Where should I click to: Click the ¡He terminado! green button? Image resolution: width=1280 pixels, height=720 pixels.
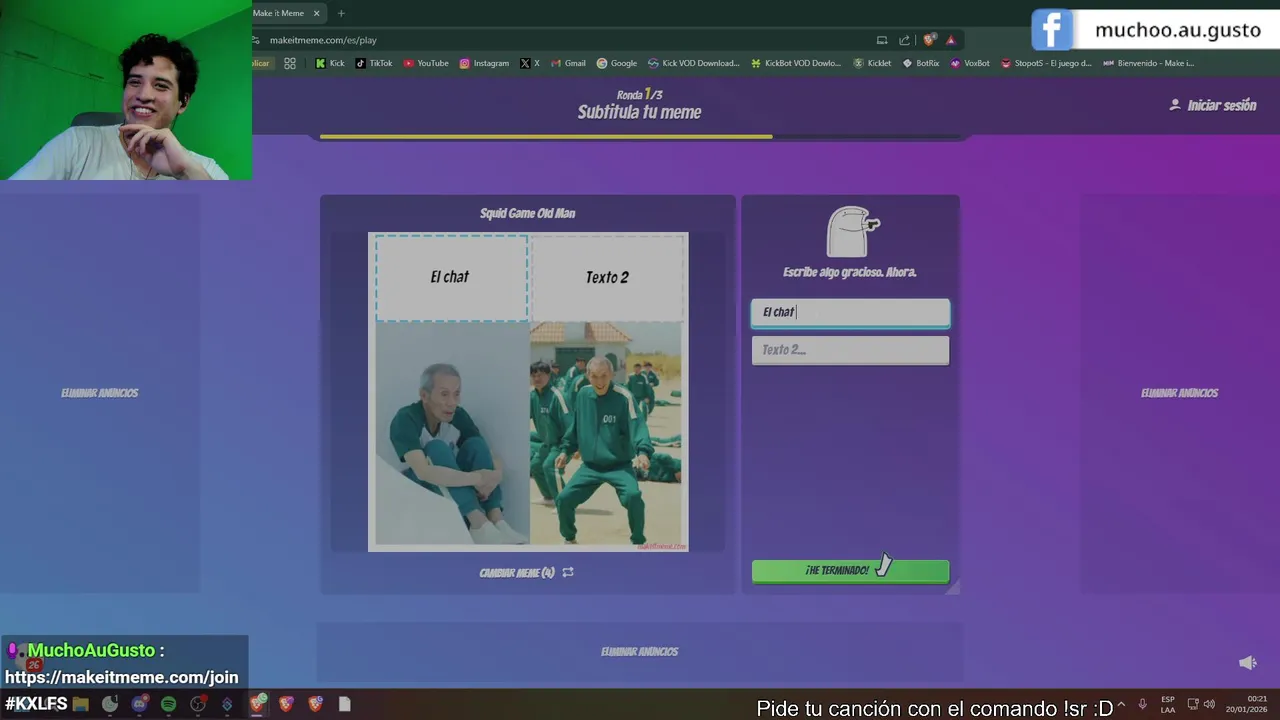850,571
